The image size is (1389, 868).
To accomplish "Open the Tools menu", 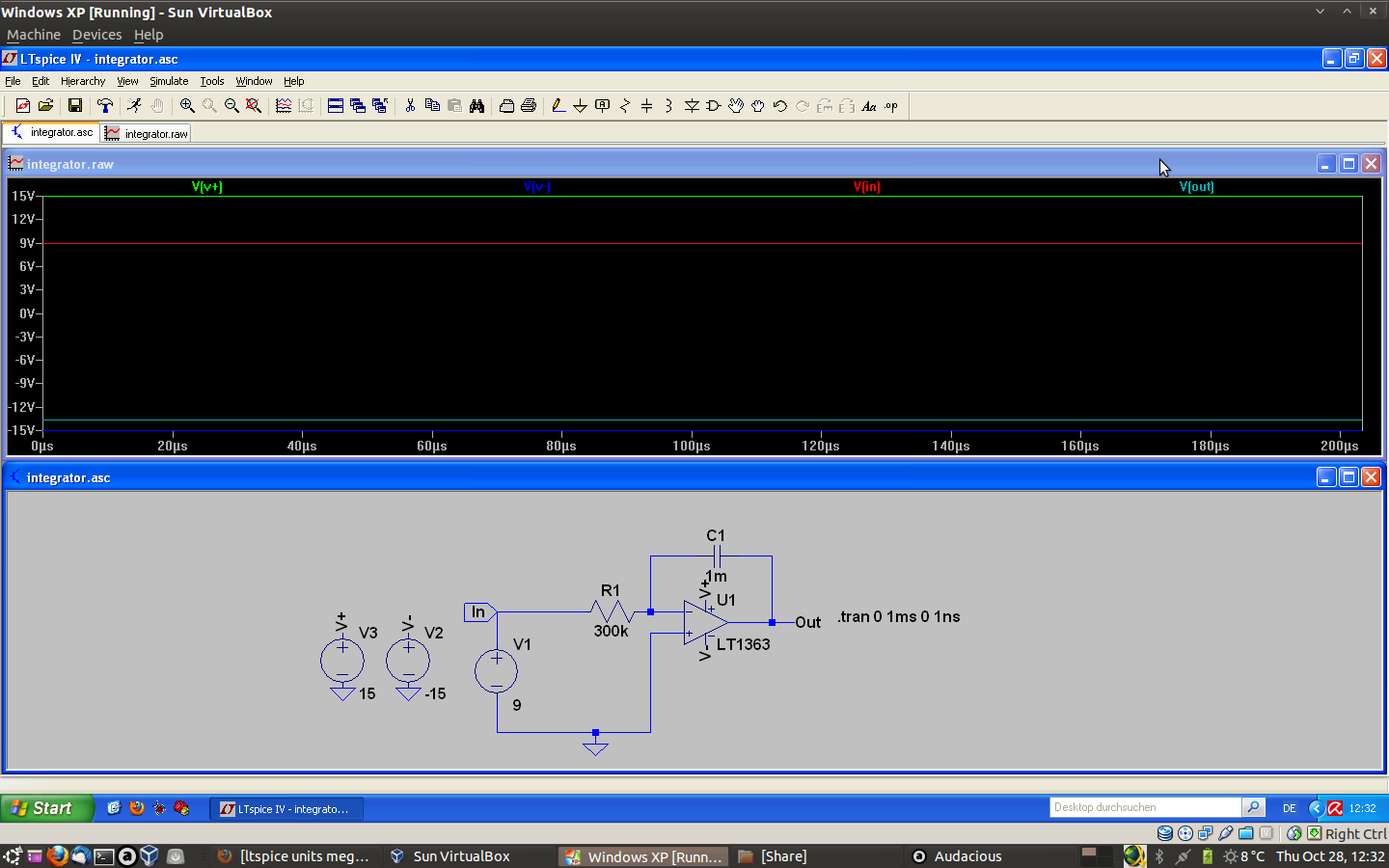I will pyautogui.click(x=212, y=81).
